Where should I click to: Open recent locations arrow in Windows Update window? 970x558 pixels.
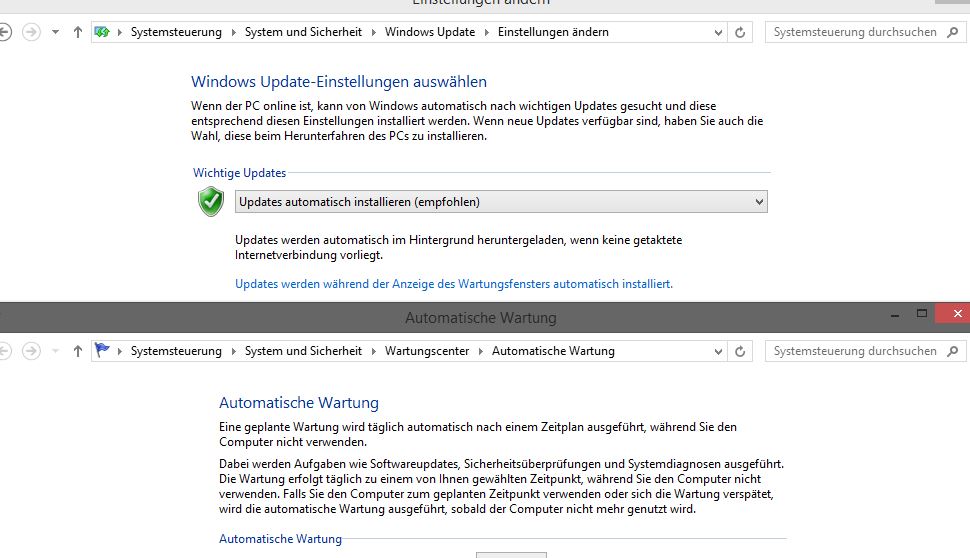[55, 32]
